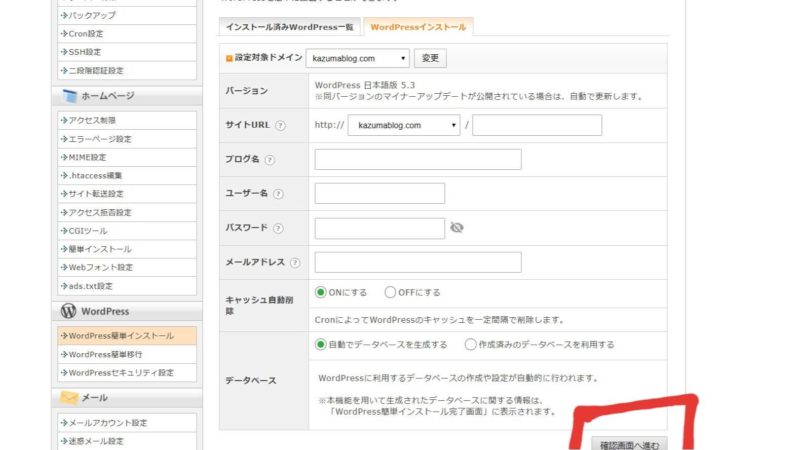Open WordPress簡単移行 in the sidebar

coord(127,354)
